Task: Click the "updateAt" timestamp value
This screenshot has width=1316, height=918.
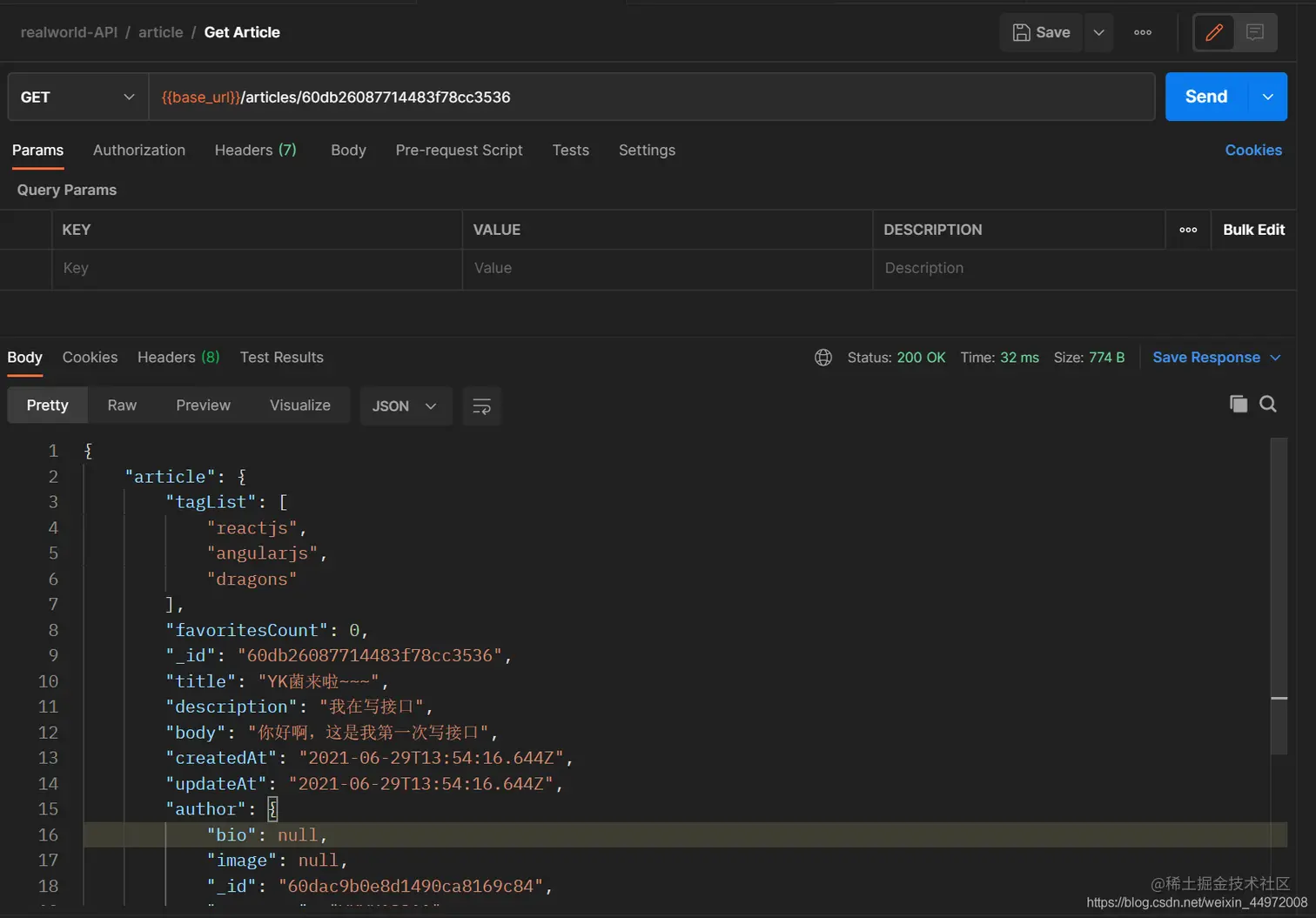Action: point(421,784)
